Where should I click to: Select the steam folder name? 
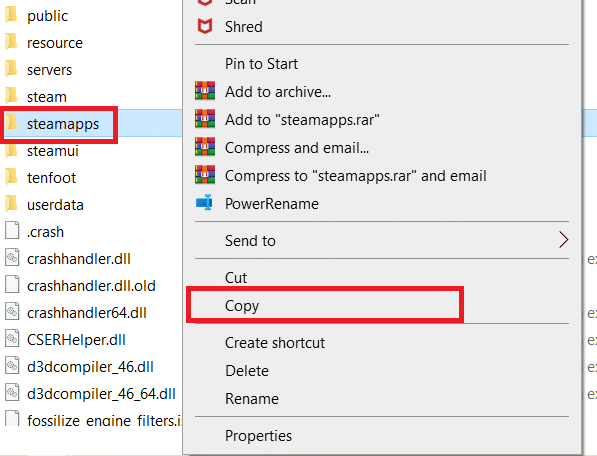pos(47,97)
